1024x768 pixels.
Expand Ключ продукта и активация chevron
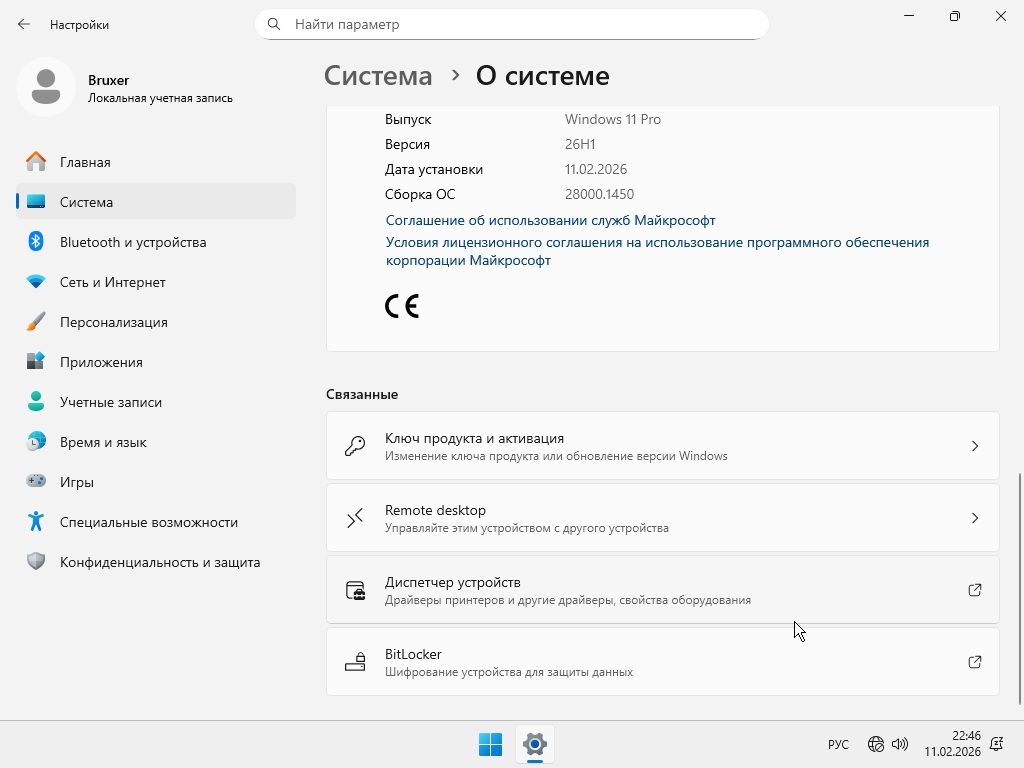[975, 446]
